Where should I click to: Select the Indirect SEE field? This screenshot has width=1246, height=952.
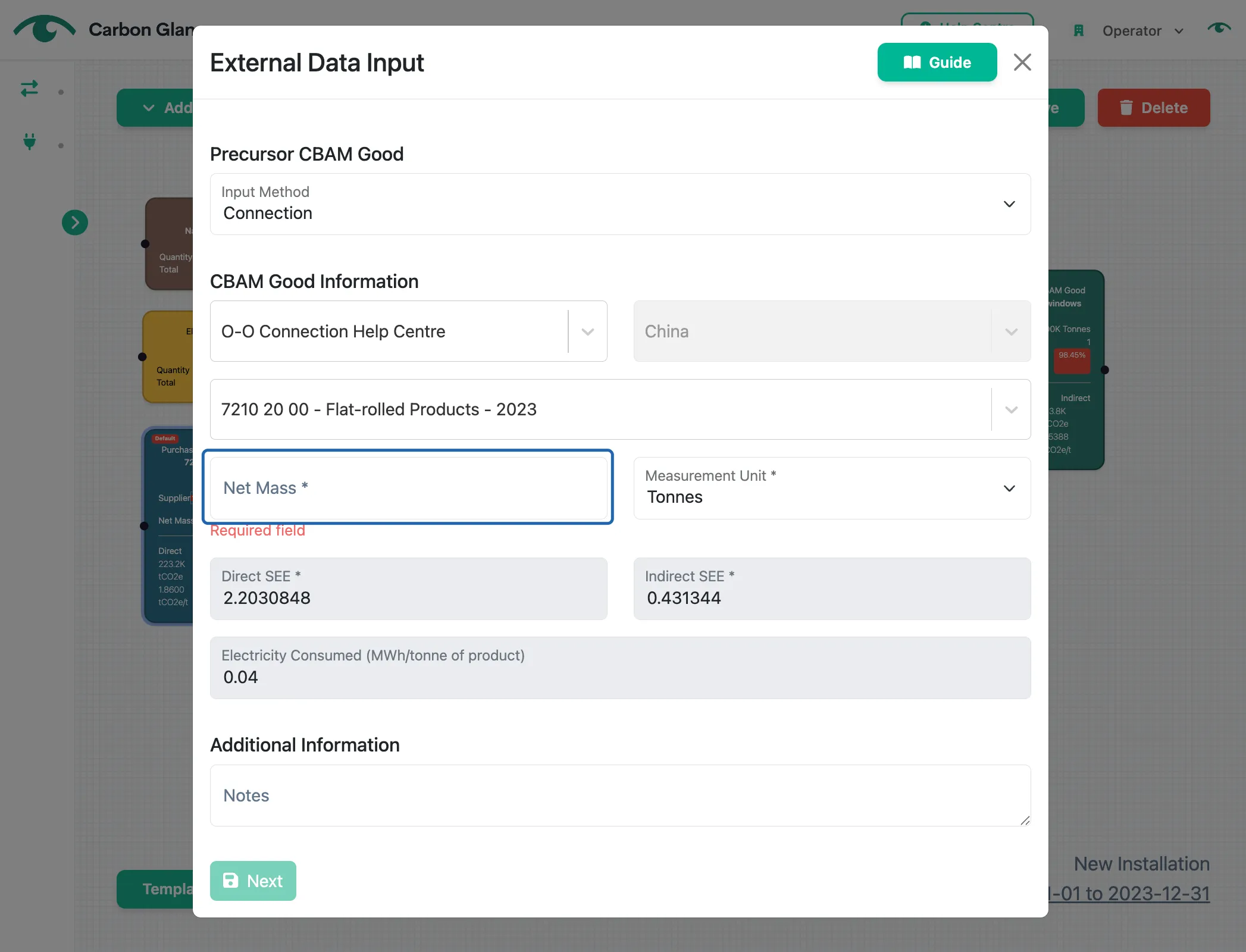[x=832, y=588]
